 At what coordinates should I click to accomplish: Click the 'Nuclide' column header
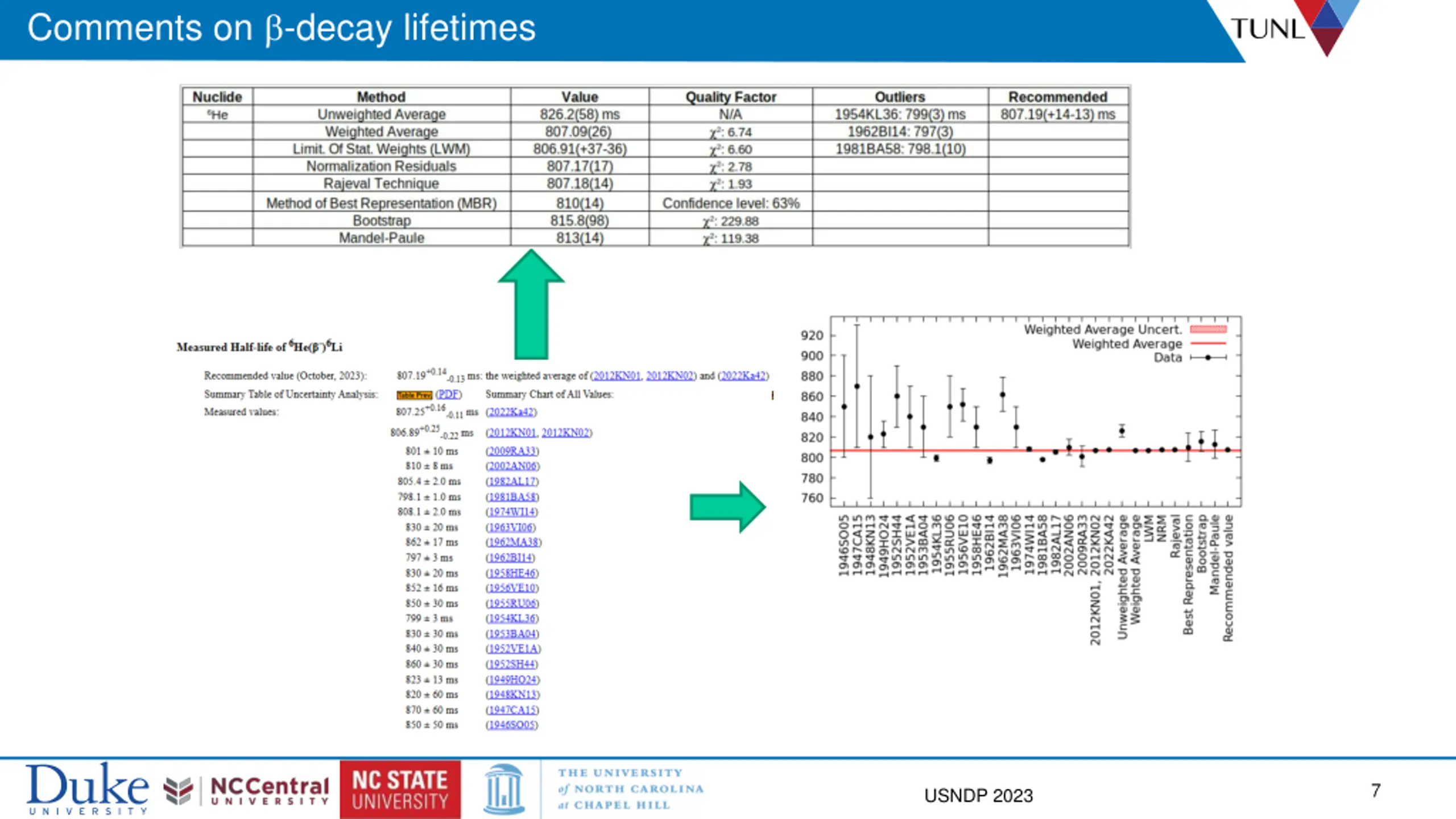tap(217, 97)
